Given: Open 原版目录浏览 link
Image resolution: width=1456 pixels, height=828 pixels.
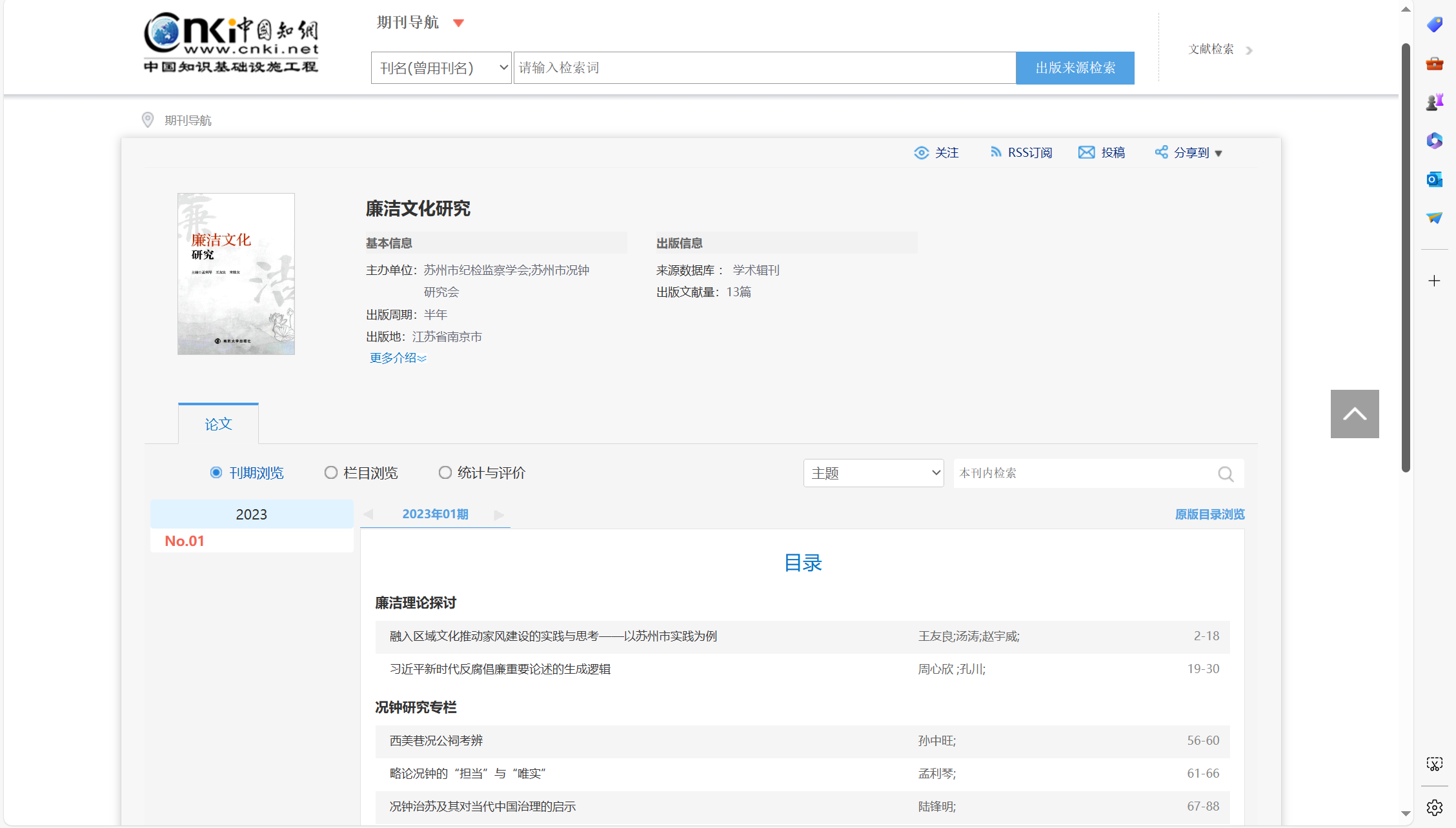Looking at the screenshot, I should (x=1210, y=514).
